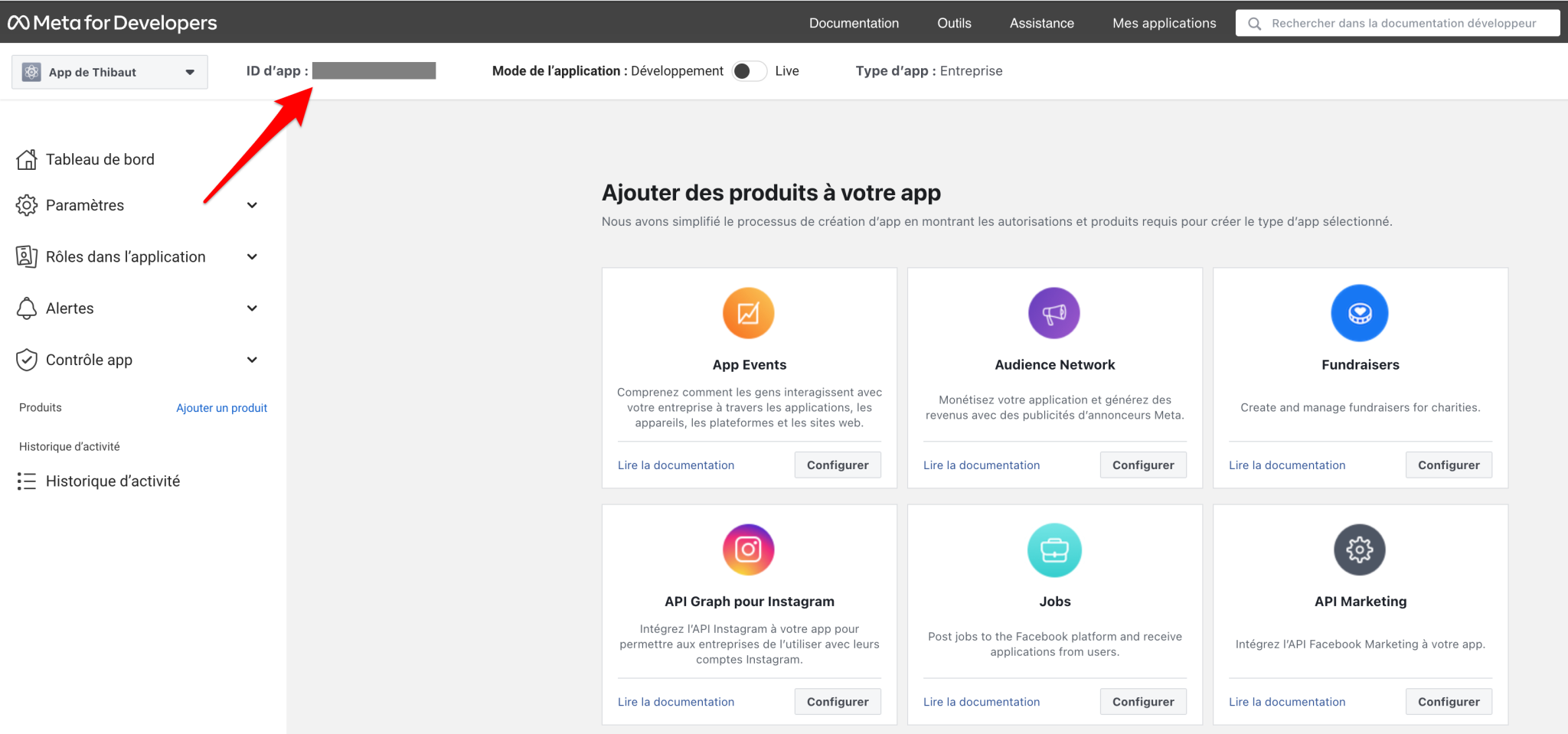Click the 'Type d'app : Entreprise' label
1568x734 pixels.
coord(929,71)
